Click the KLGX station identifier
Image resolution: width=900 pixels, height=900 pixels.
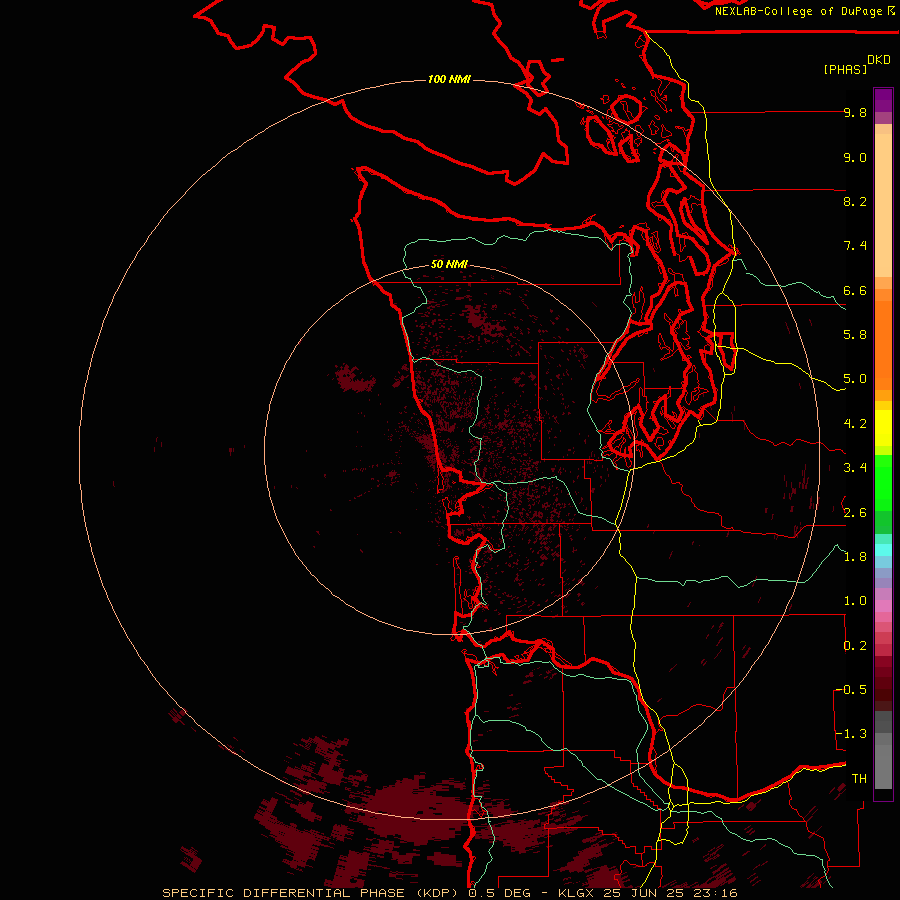[x=577, y=893]
